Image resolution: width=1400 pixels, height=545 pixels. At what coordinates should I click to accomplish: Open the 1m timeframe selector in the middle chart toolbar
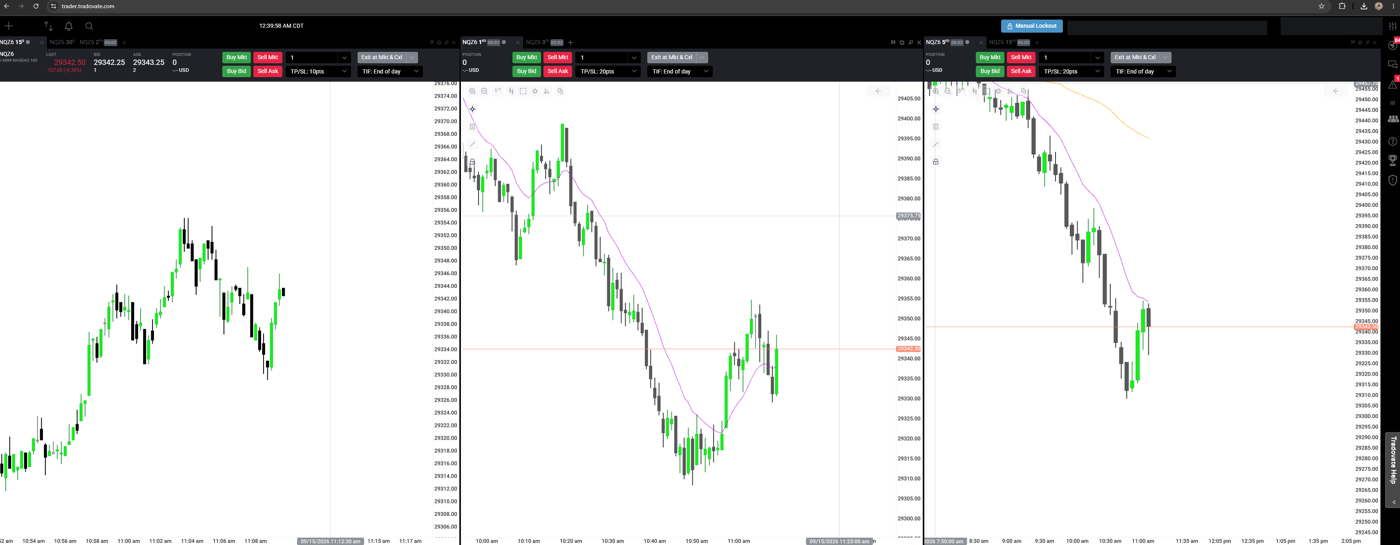pyautogui.click(x=498, y=91)
